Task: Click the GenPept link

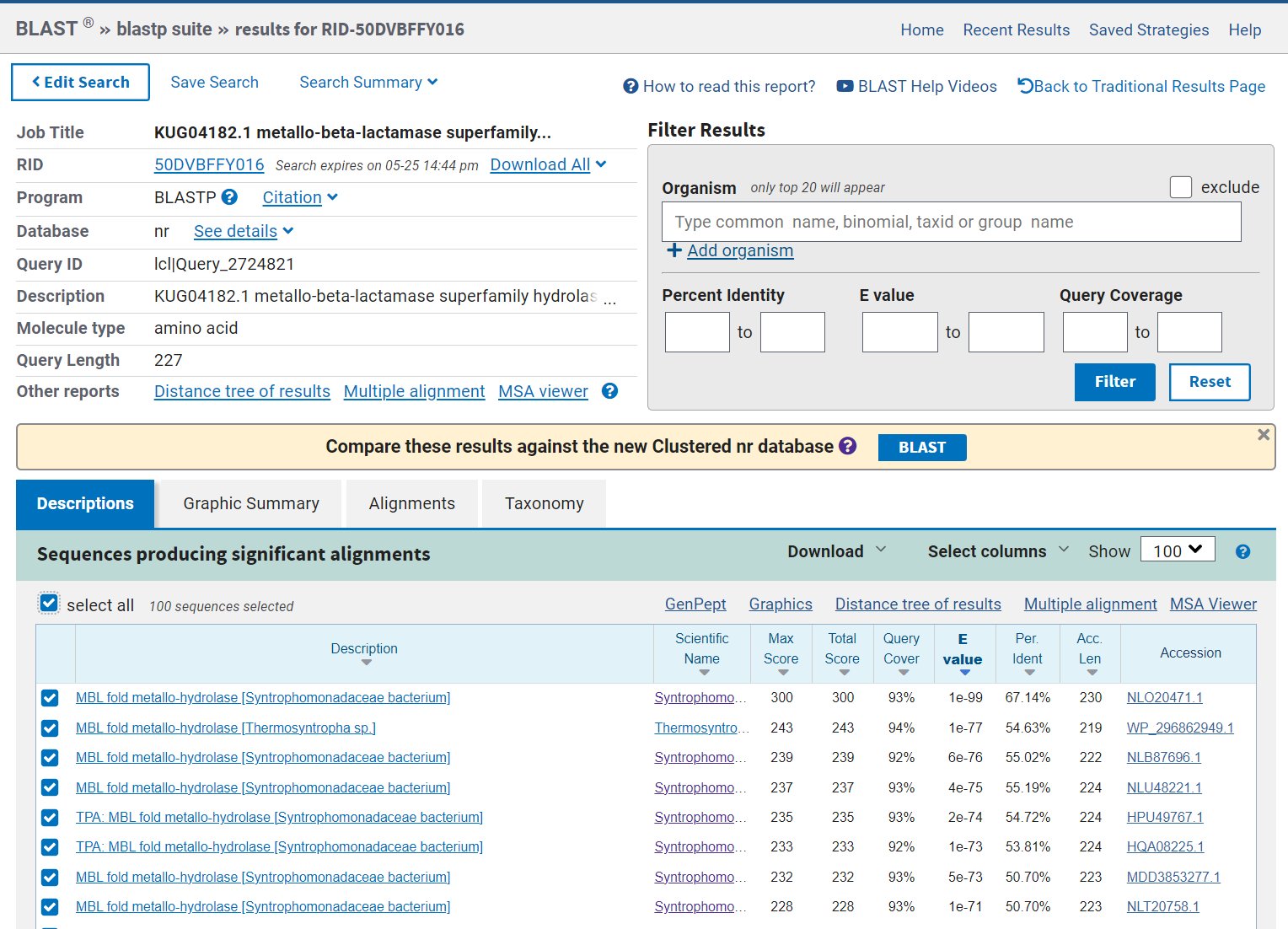Action: [695, 604]
